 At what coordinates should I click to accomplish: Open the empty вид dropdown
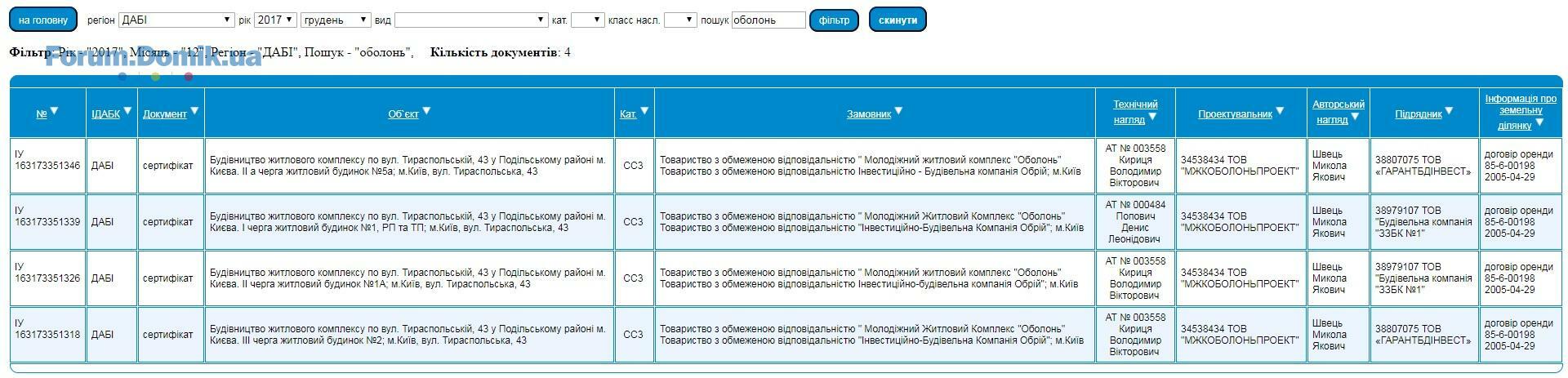pos(471,20)
